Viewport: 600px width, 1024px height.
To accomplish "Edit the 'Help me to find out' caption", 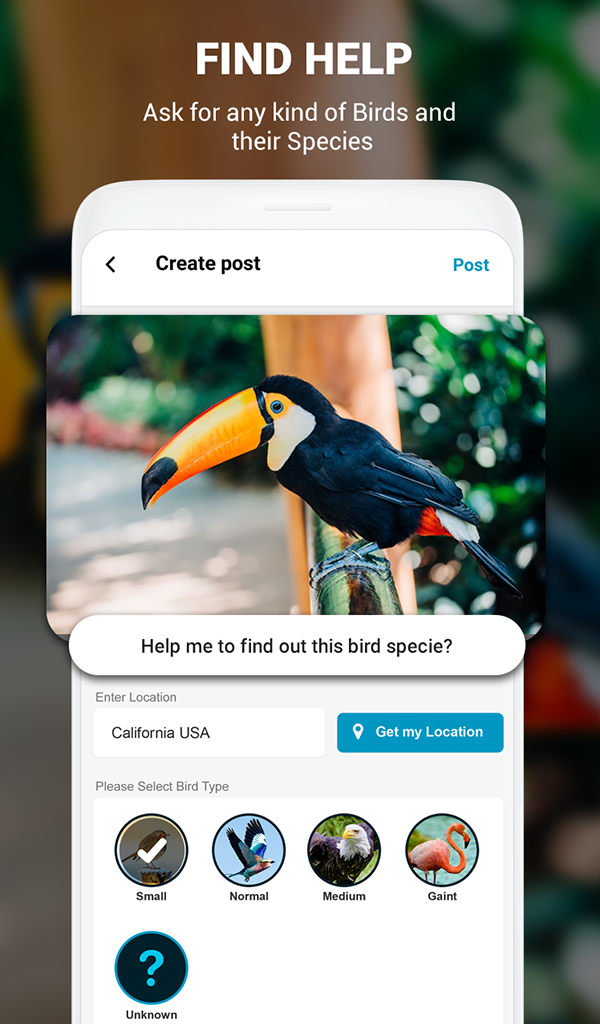I will (x=297, y=646).
